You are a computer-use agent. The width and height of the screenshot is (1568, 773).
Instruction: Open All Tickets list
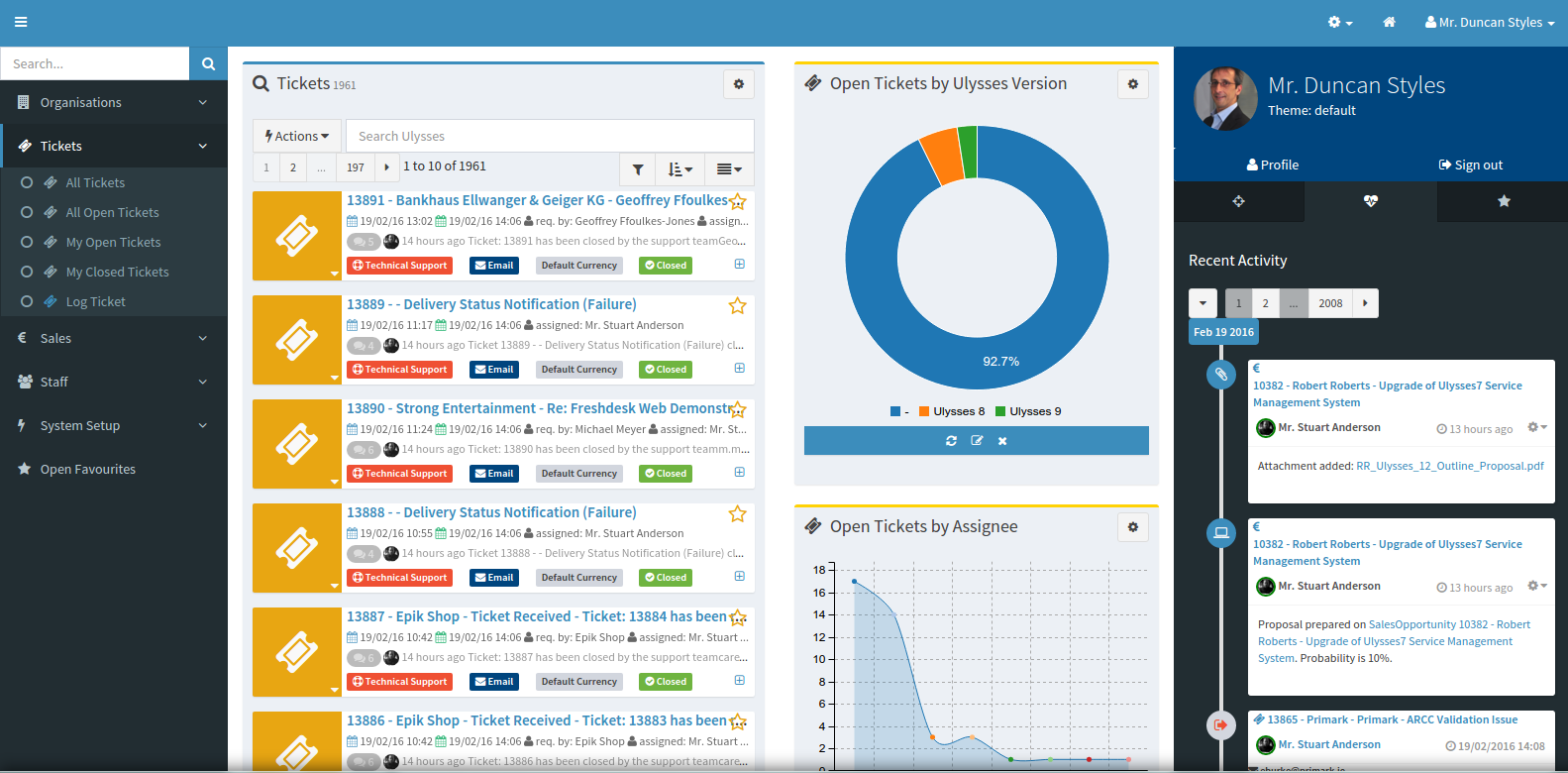click(95, 182)
